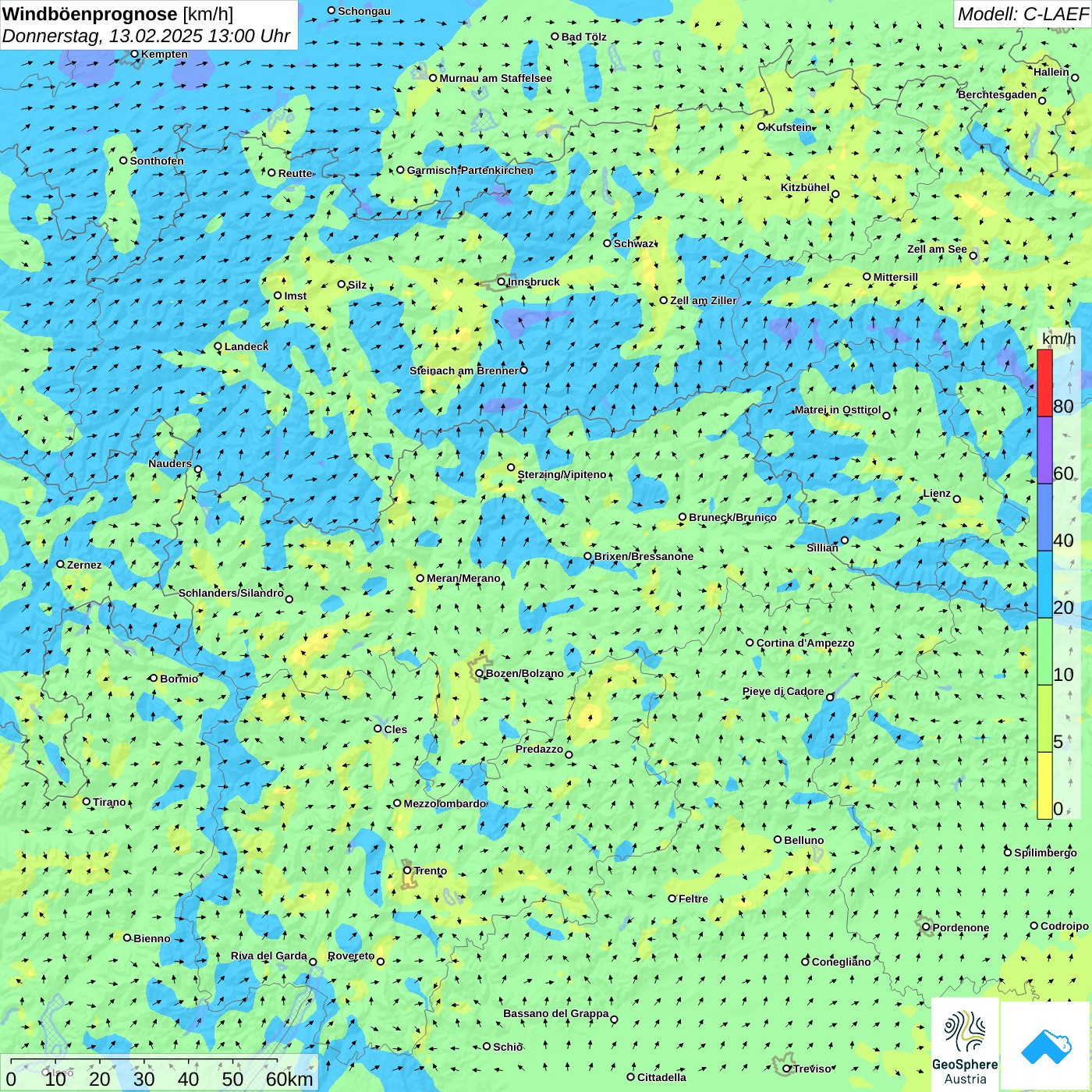The image size is (1092, 1092).
Task: Click the Kempten city label
Action: coord(165,54)
